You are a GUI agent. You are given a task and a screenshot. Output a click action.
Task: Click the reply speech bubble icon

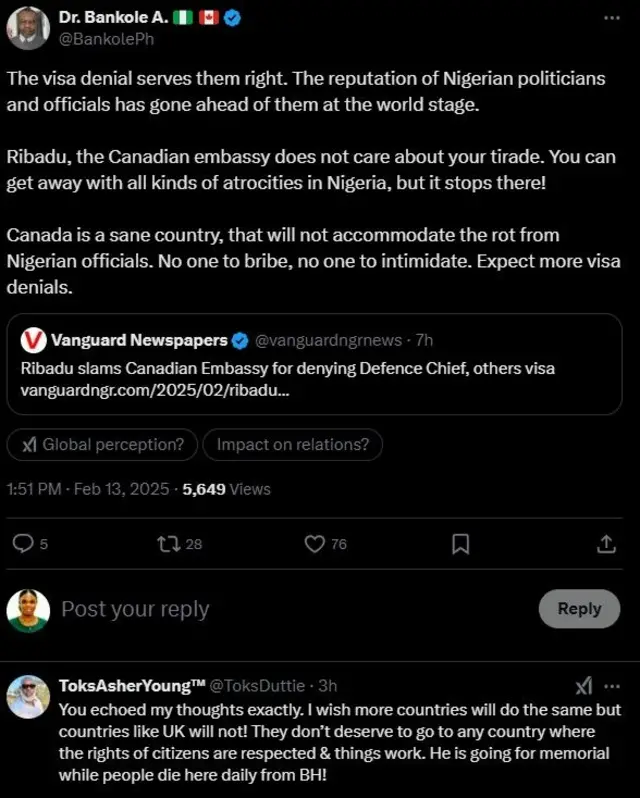coord(22,543)
